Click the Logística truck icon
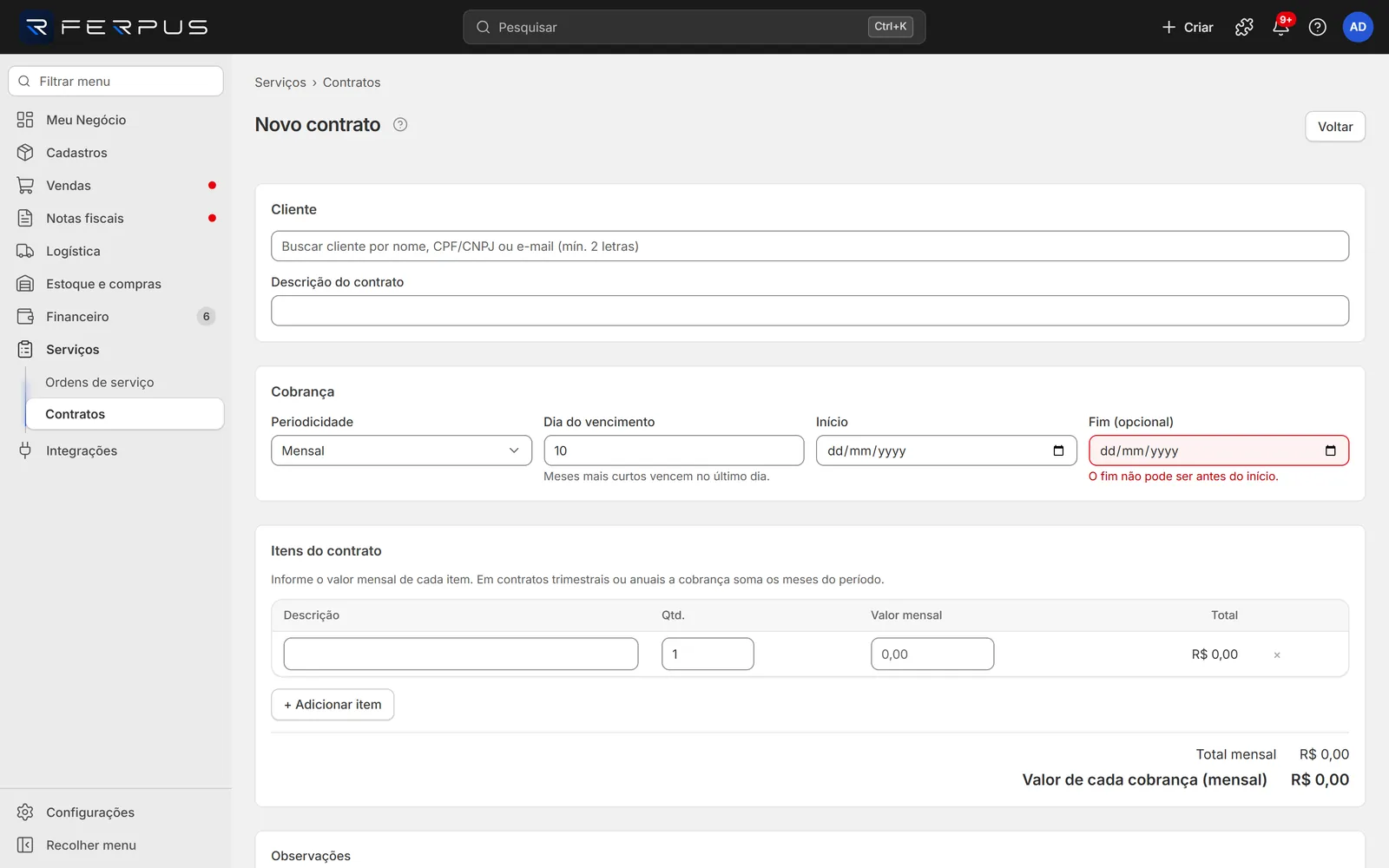This screenshot has width=1389, height=868. tap(25, 251)
